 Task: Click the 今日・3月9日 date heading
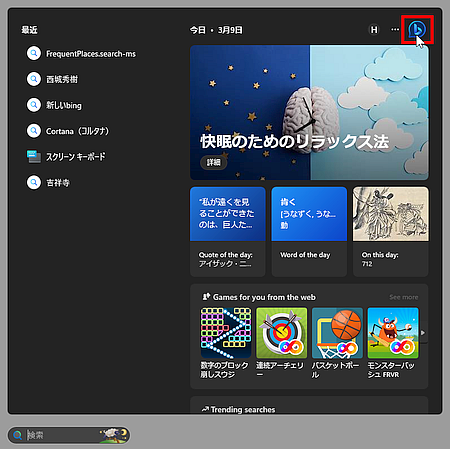pos(216,30)
